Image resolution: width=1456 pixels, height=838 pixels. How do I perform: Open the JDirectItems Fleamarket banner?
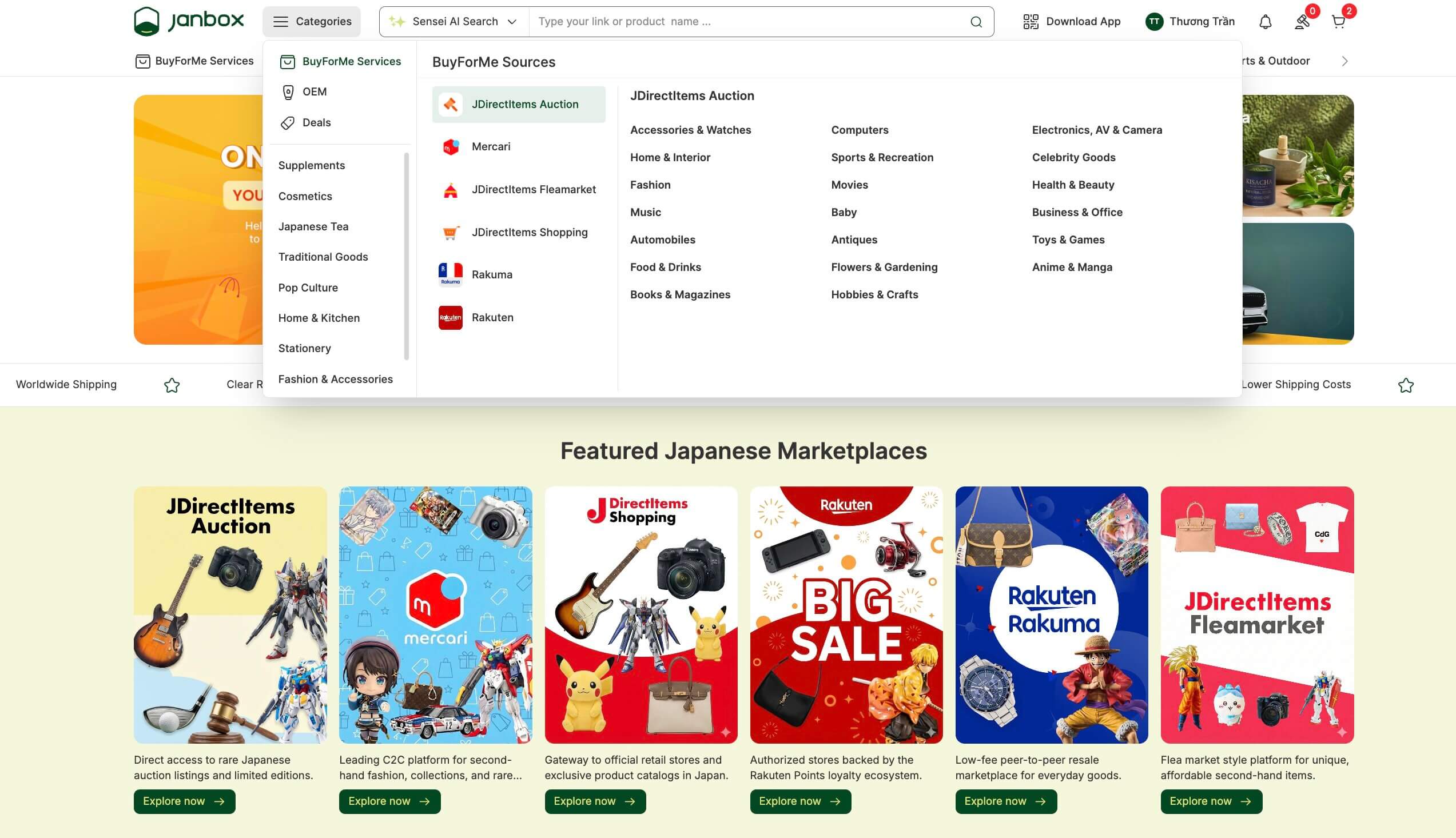pyautogui.click(x=1257, y=614)
